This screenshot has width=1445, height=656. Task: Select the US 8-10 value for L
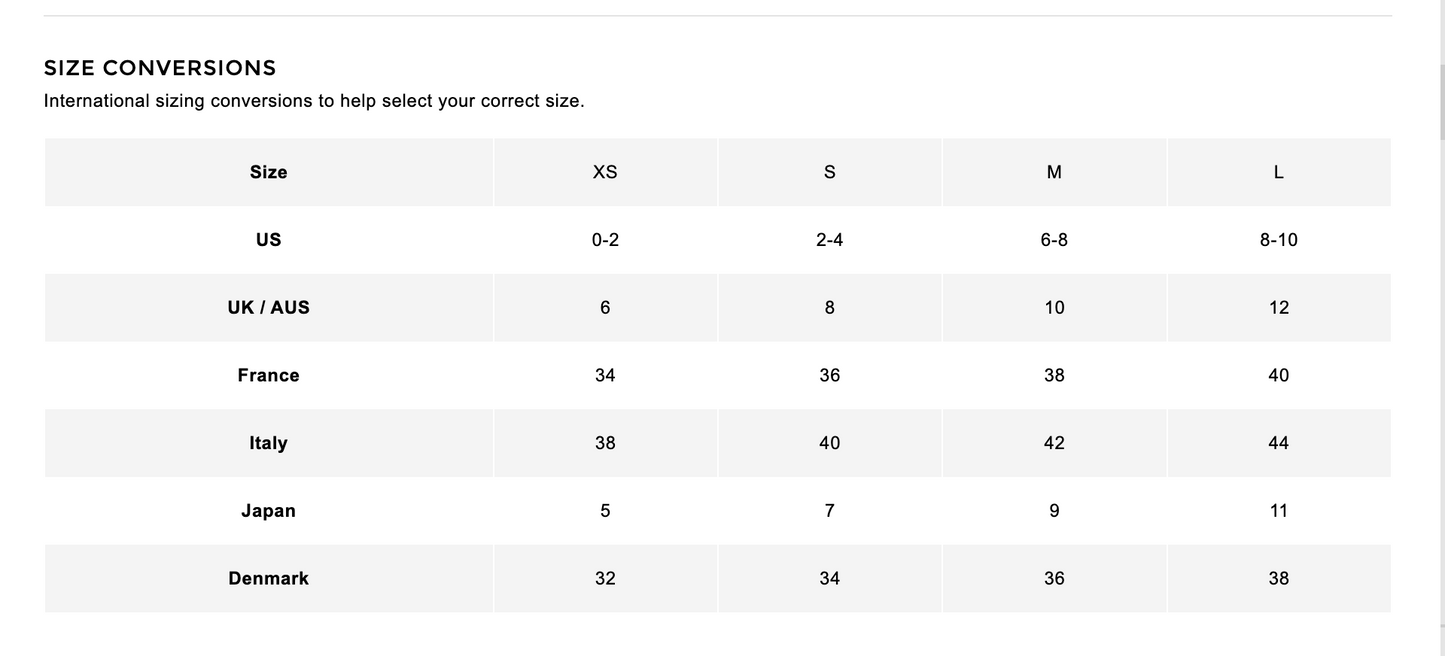[1278, 240]
